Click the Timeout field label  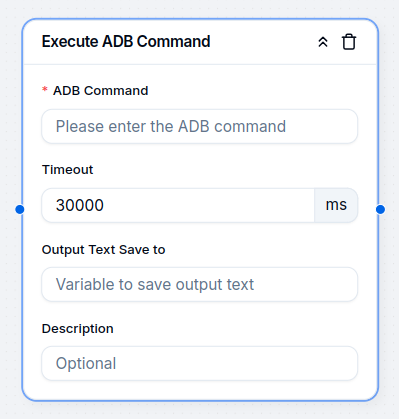click(x=67, y=170)
